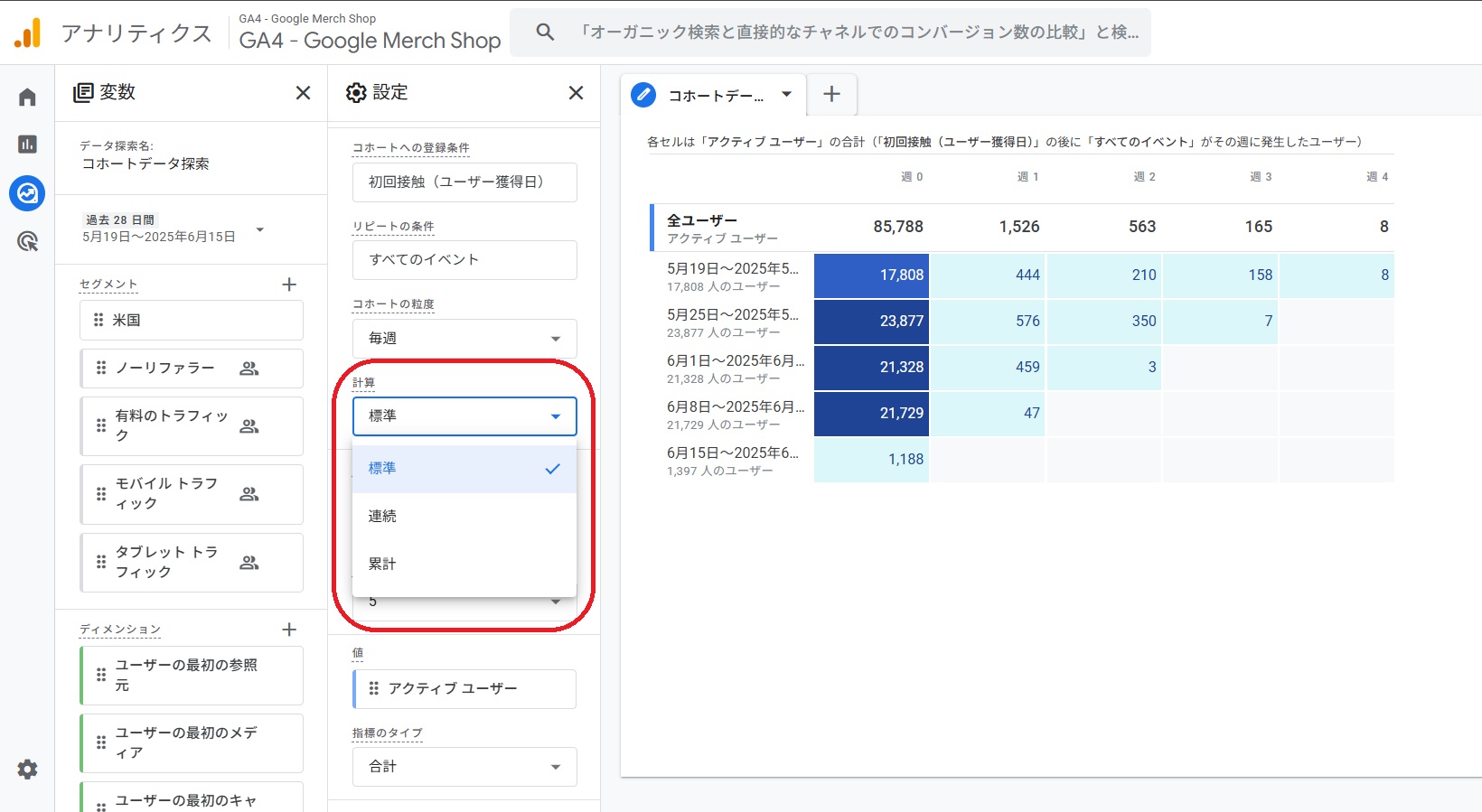Click cell 459 in week 1
This screenshot has width=1482, height=812.
(x=988, y=368)
